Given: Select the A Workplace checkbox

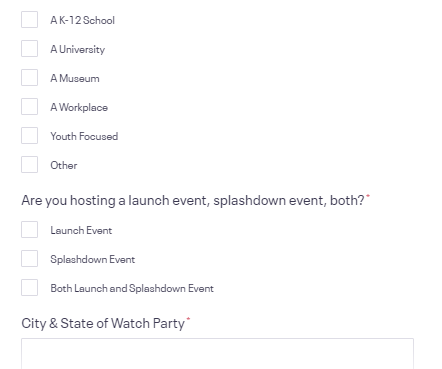Looking at the screenshot, I should (x=29, y=107).
